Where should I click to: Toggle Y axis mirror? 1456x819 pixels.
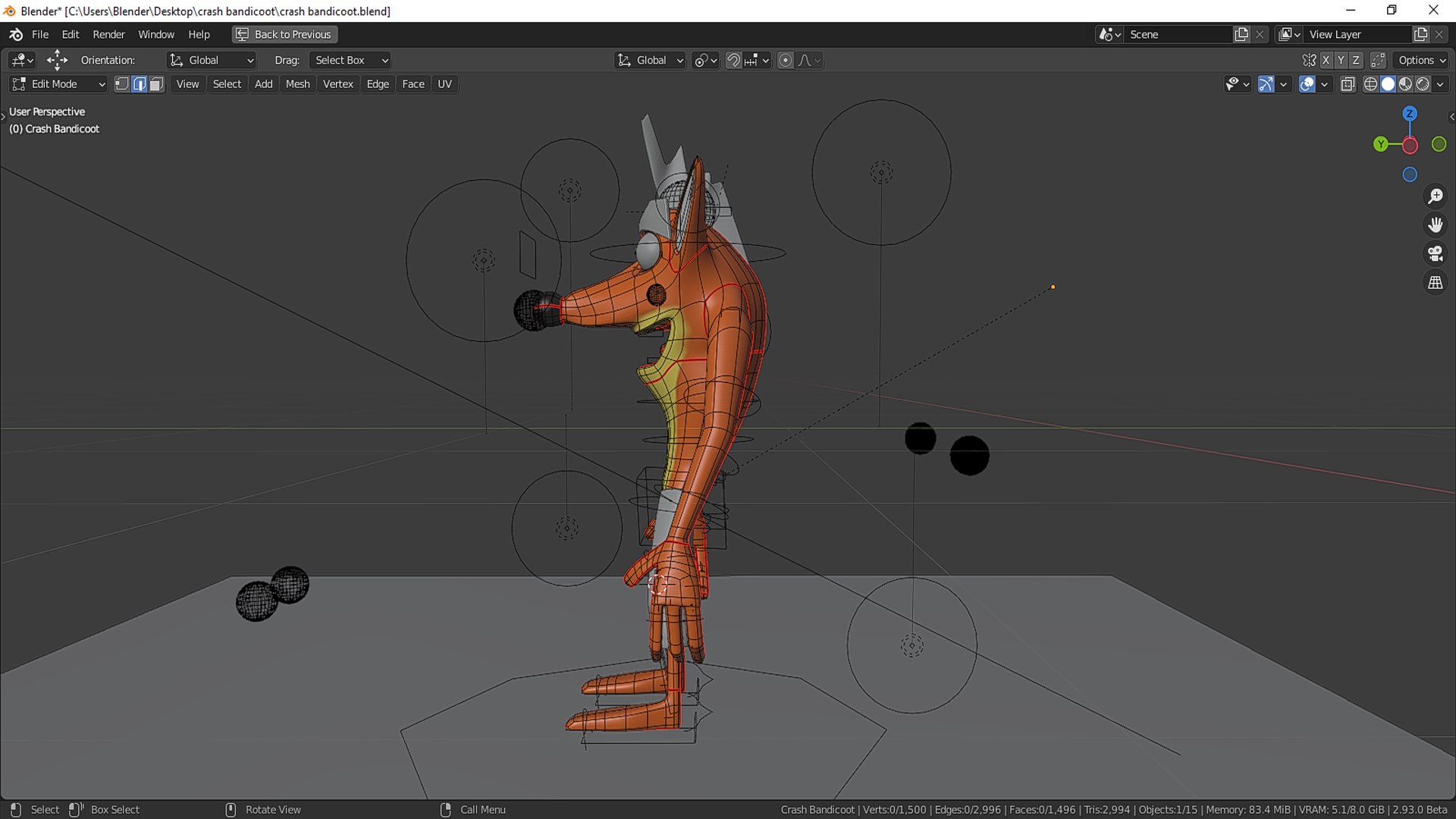click(1341, 60)
